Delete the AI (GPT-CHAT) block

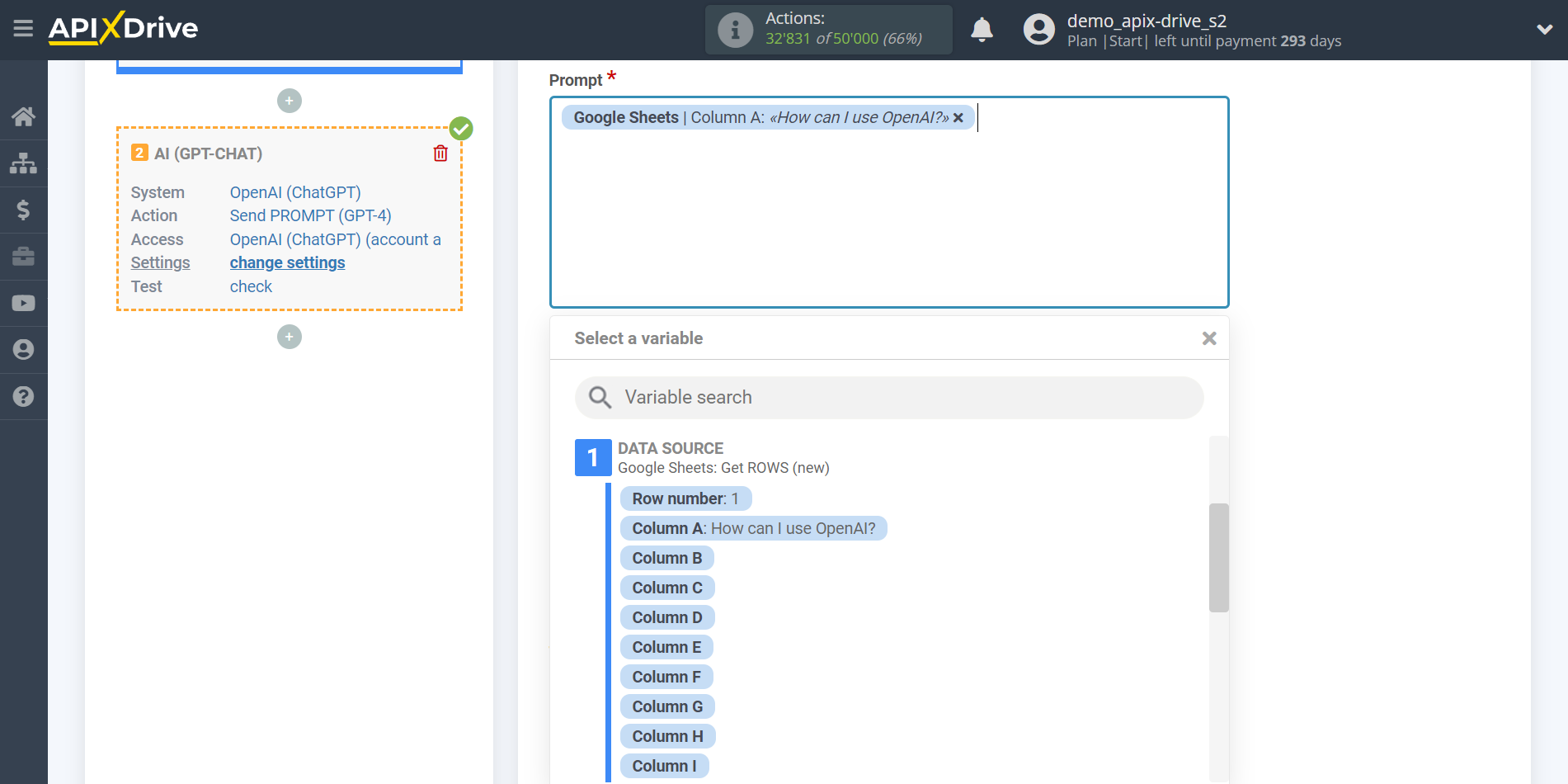point(440,153)
